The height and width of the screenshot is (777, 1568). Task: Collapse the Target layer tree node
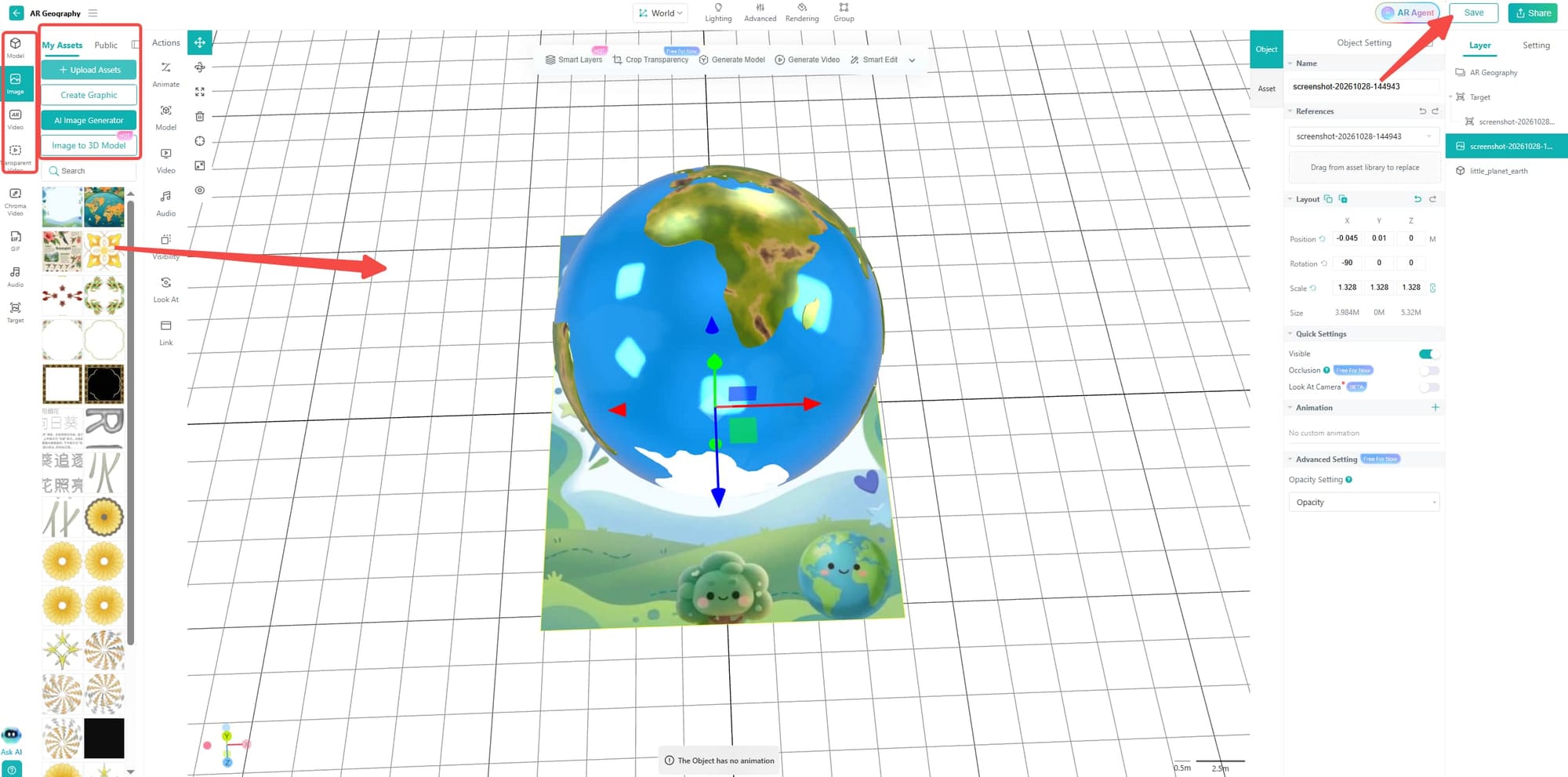click(1450, 97)
